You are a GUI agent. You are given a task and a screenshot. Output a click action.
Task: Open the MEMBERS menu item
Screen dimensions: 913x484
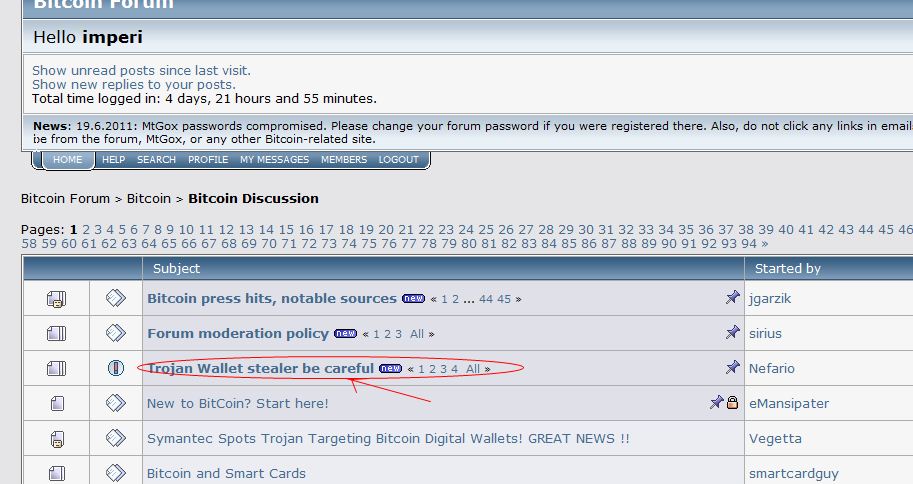pyautogui.click(x=344, y=160)
